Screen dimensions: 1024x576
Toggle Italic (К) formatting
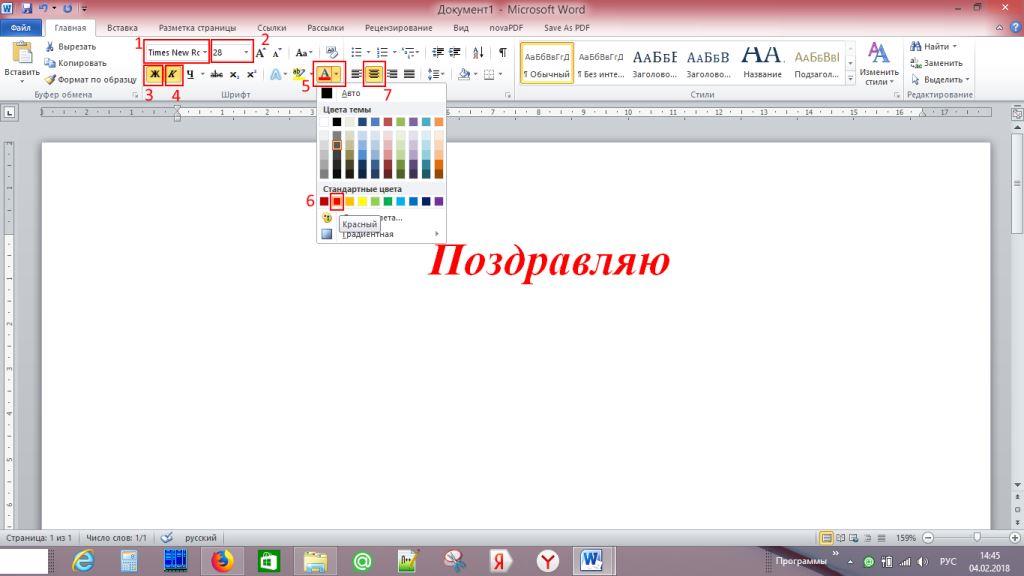(x=172, y=74)
